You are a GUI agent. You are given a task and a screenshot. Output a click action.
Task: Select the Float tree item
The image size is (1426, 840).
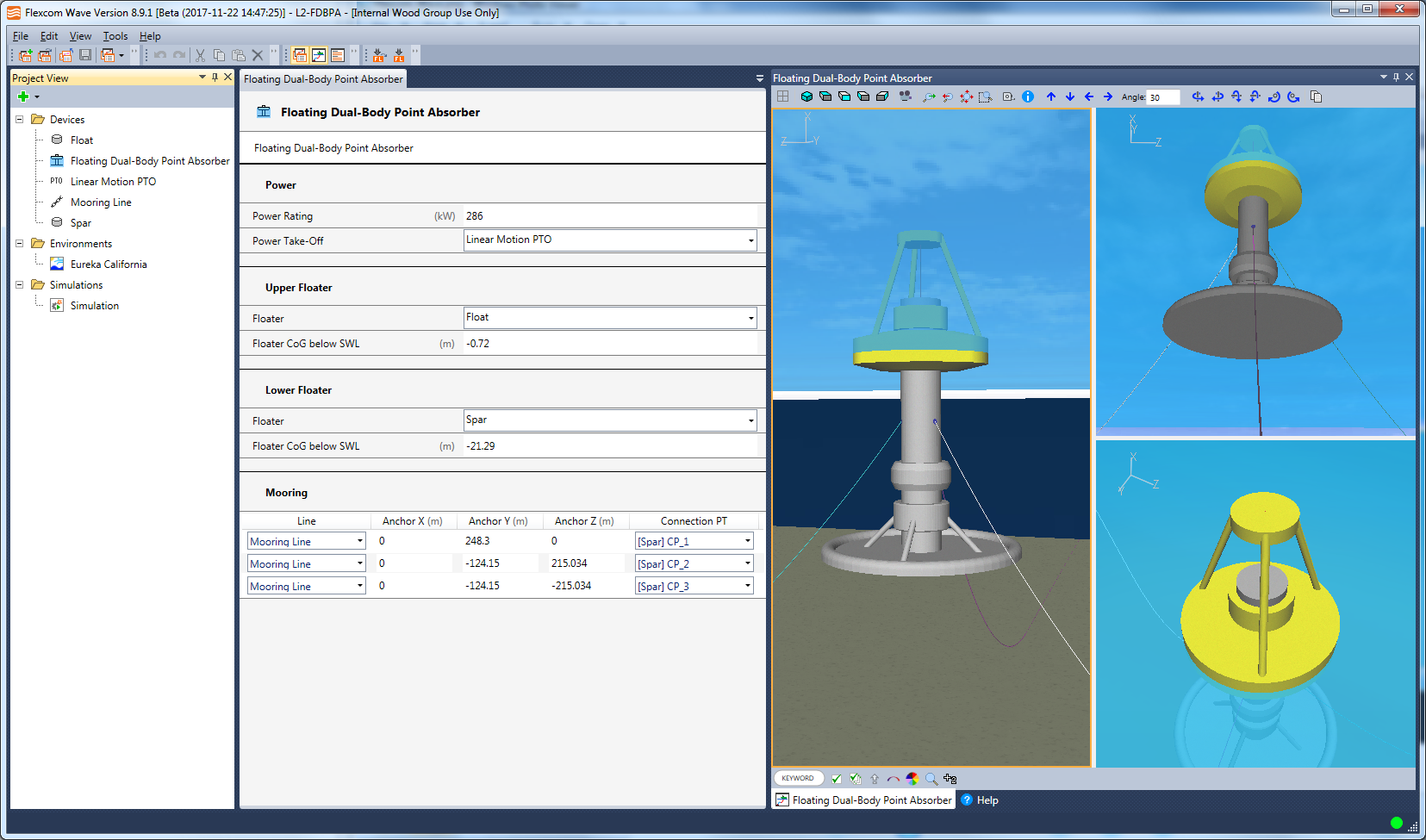point(82,140)
